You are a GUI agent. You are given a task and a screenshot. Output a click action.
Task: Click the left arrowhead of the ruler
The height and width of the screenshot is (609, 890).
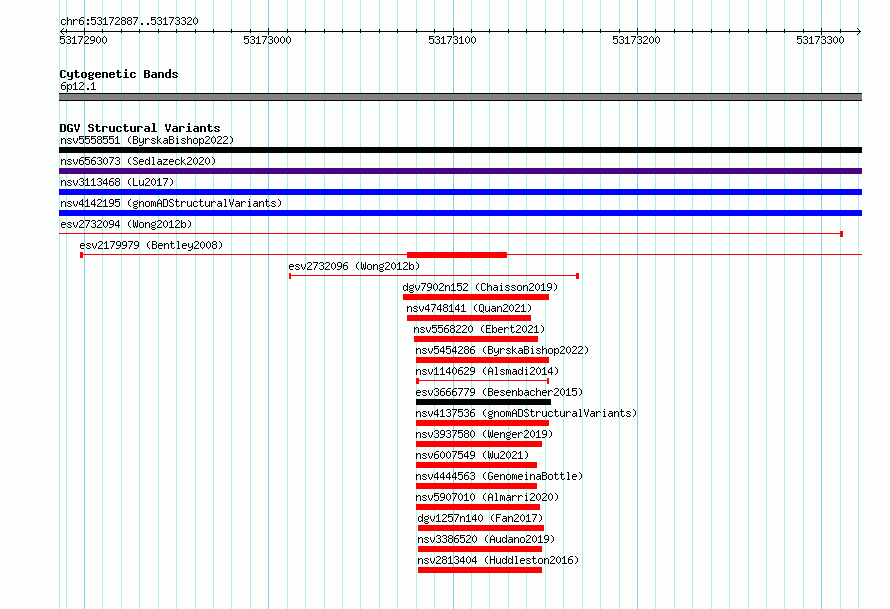pos(62,31)
